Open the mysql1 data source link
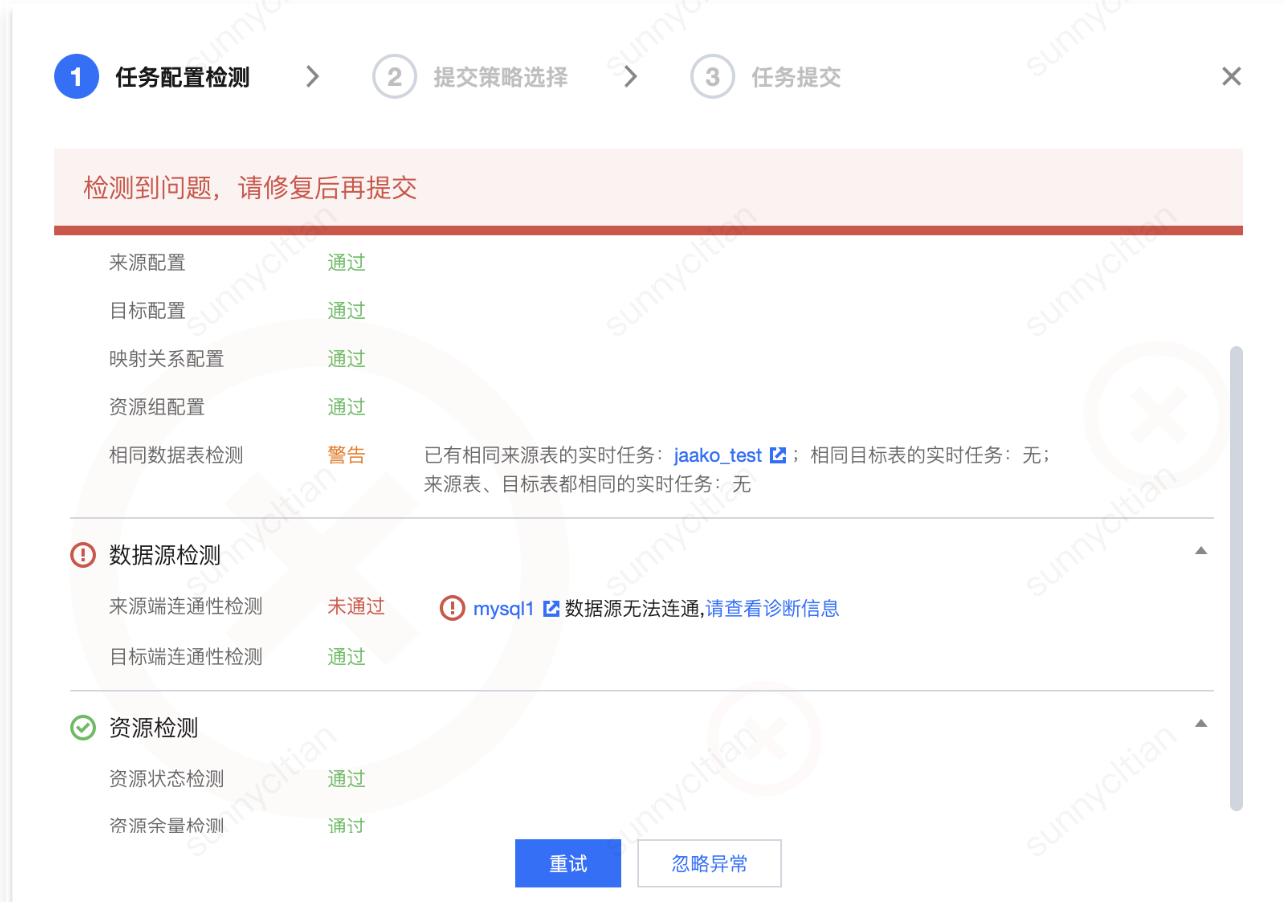The height and width of the screenshot is (902, 1284). pyautogui.click(x=504, y=608)
